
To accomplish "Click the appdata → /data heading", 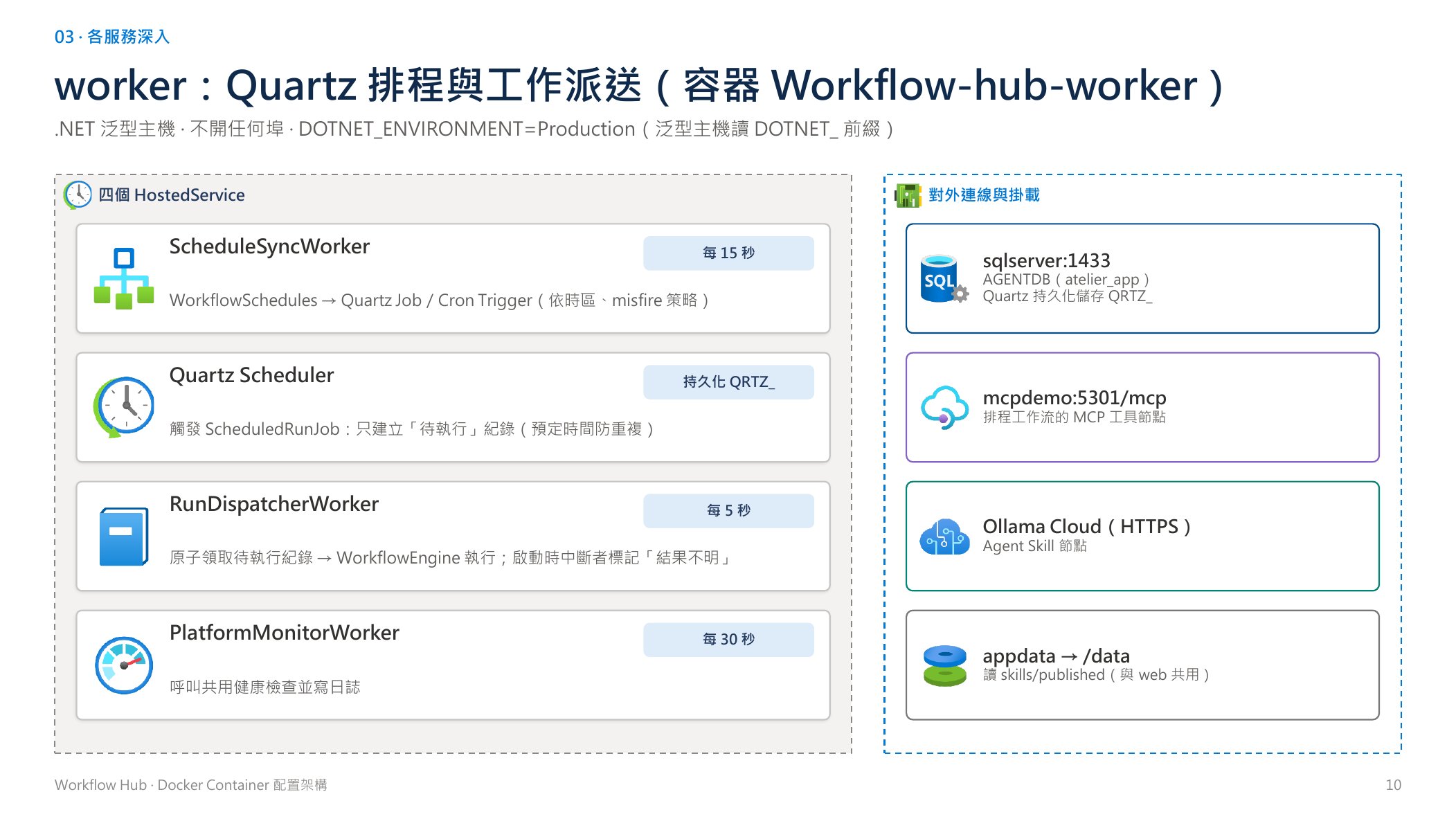I will pyautogui.click(x=1056, y=656).
